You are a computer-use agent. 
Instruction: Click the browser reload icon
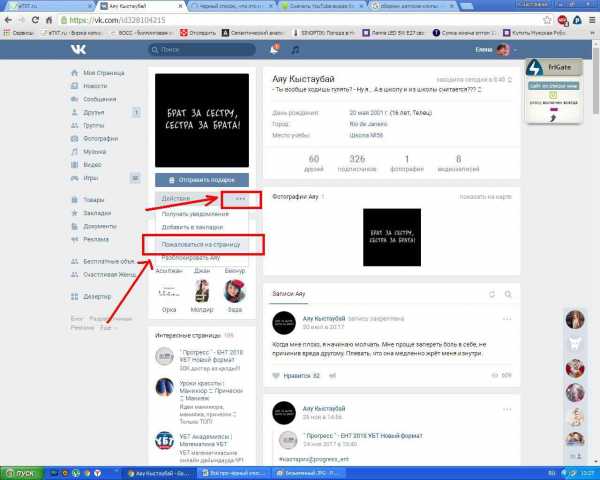point(35,20)
